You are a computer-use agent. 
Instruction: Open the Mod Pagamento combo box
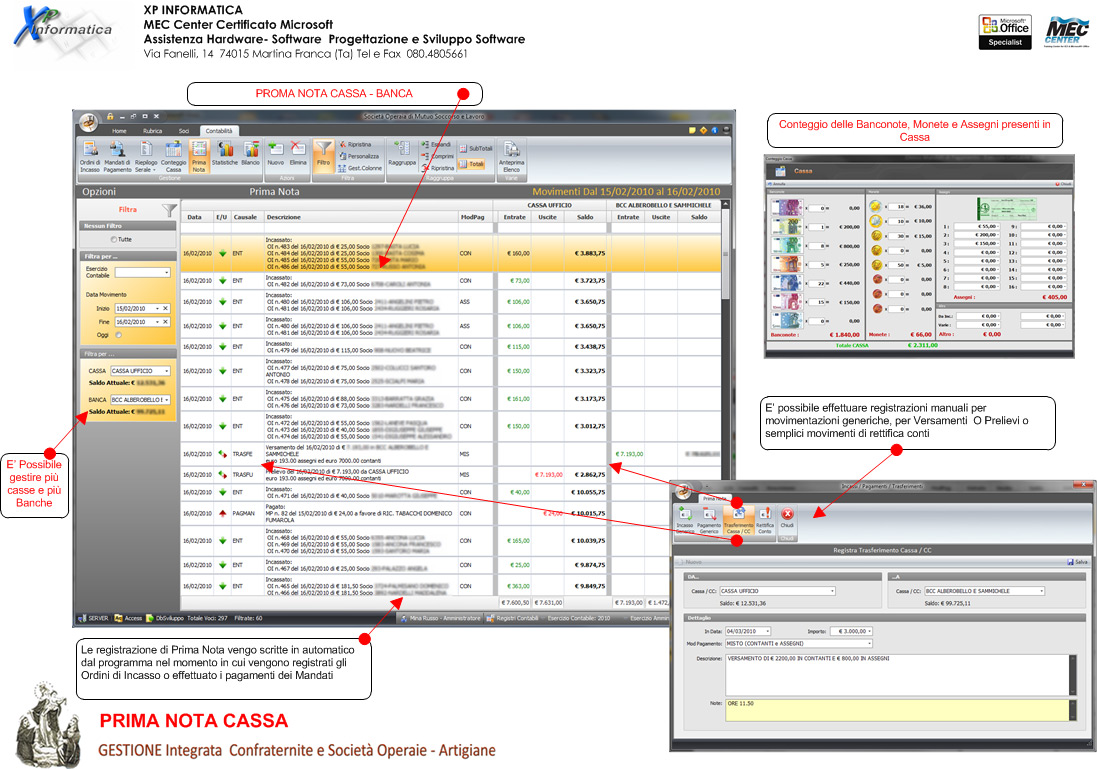pyautogui.click(x=800, y=643)
